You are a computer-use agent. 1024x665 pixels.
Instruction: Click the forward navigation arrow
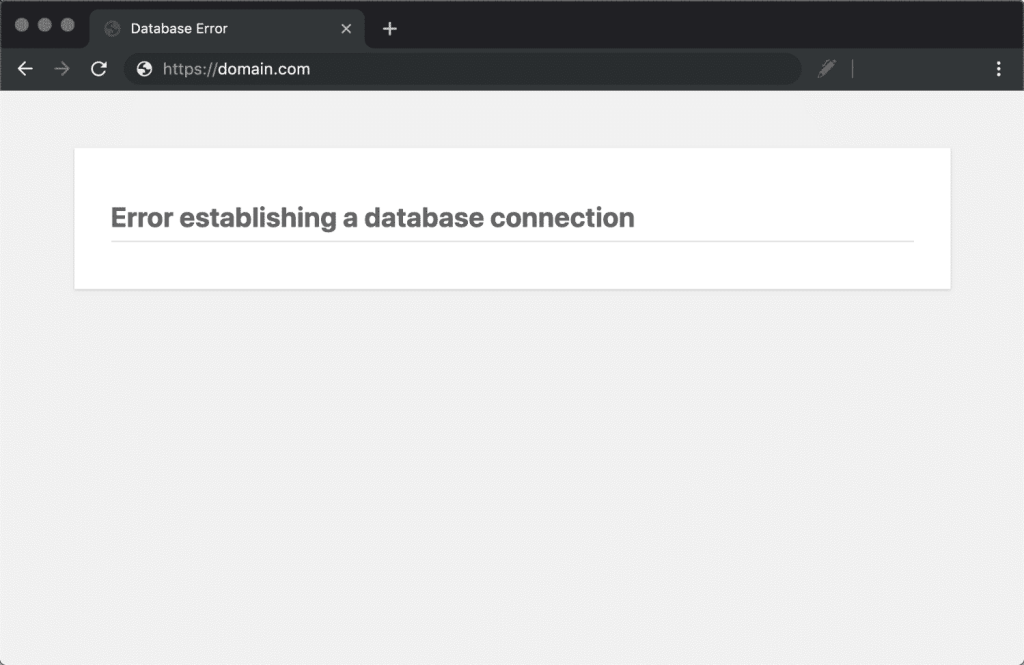(62, 69)
